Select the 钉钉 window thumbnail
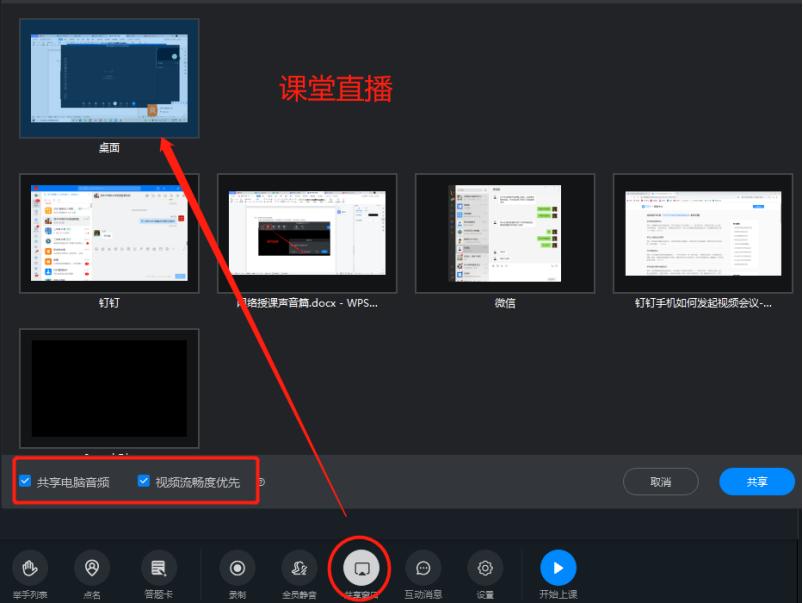The height and width of the screenshot is (603, 803). point(109,232)
